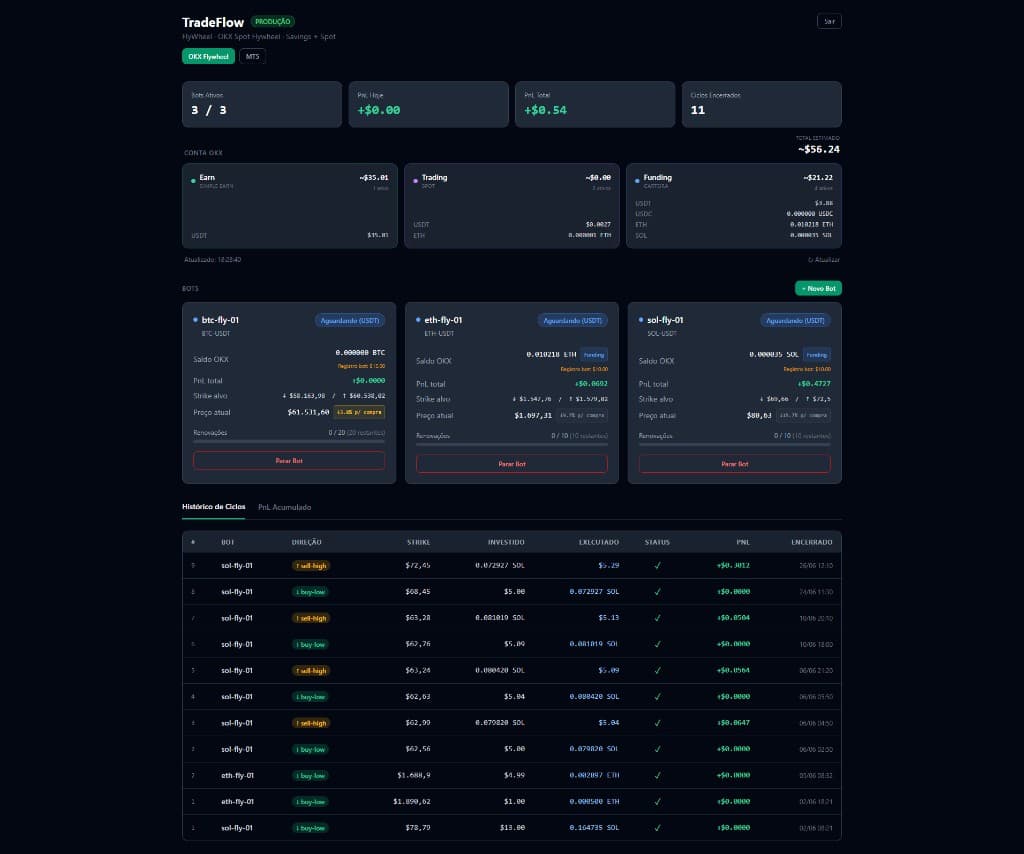Click the Earn account status dot
This screenshot has width=1024, height=854.
(193, 181)
